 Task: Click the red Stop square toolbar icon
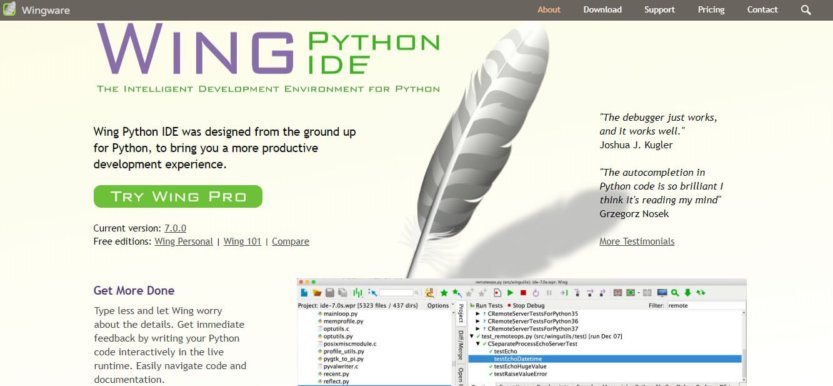point(523,293)
